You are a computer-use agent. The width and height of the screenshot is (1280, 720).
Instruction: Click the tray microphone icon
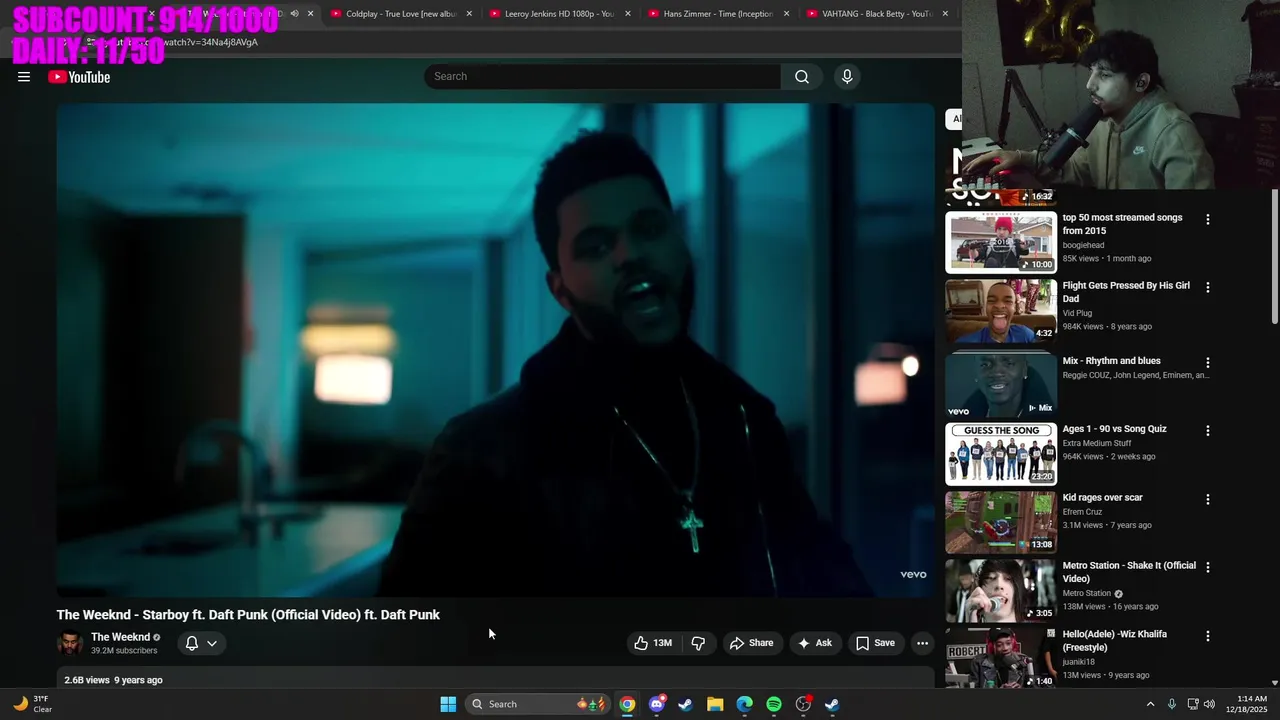[1172, 704]
